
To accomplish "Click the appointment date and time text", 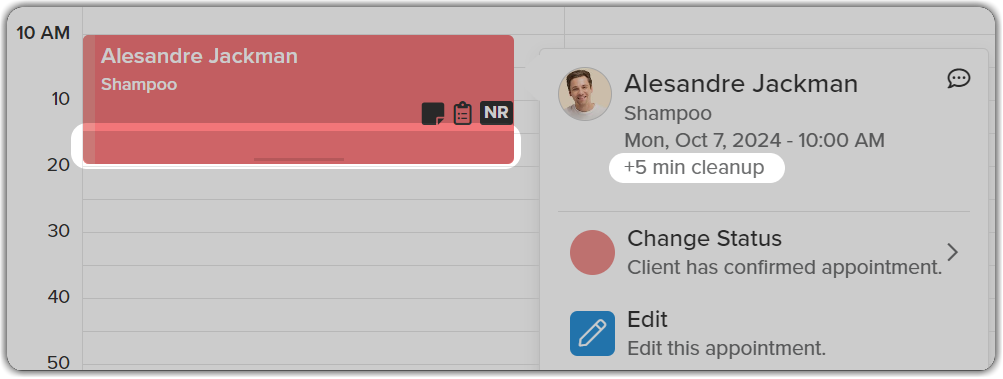I will pos(754,140).
